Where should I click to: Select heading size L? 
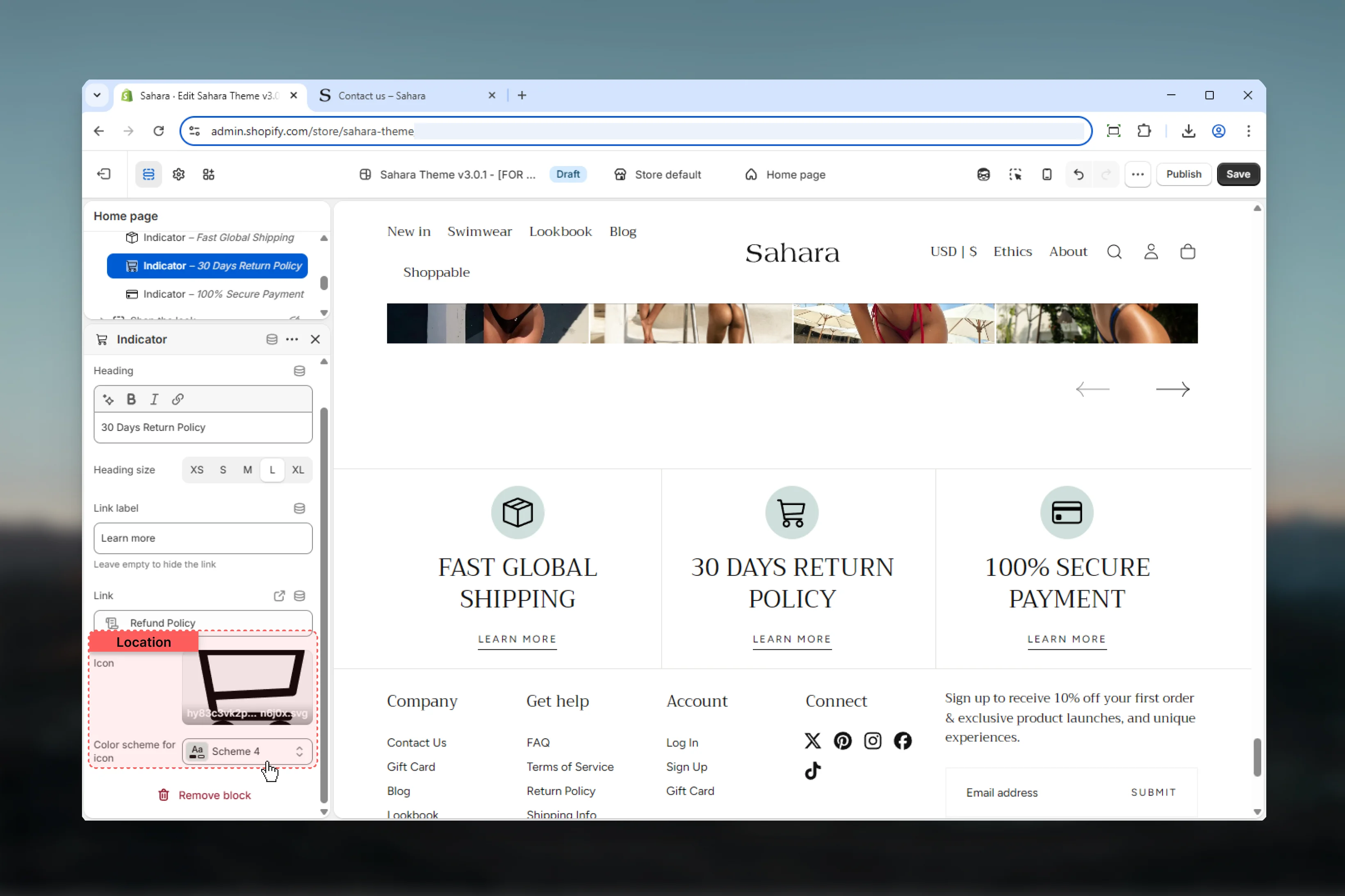[272, 470]
